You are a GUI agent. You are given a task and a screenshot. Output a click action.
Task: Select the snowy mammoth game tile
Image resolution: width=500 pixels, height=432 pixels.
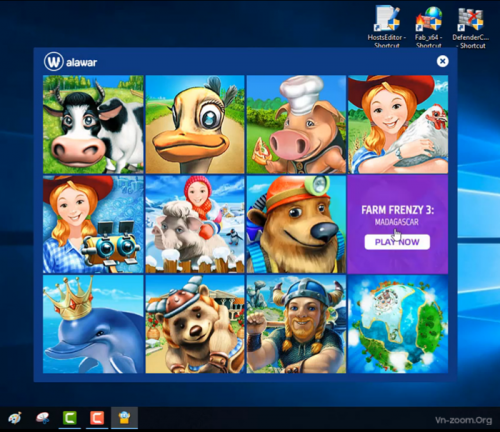pos(195,224)
